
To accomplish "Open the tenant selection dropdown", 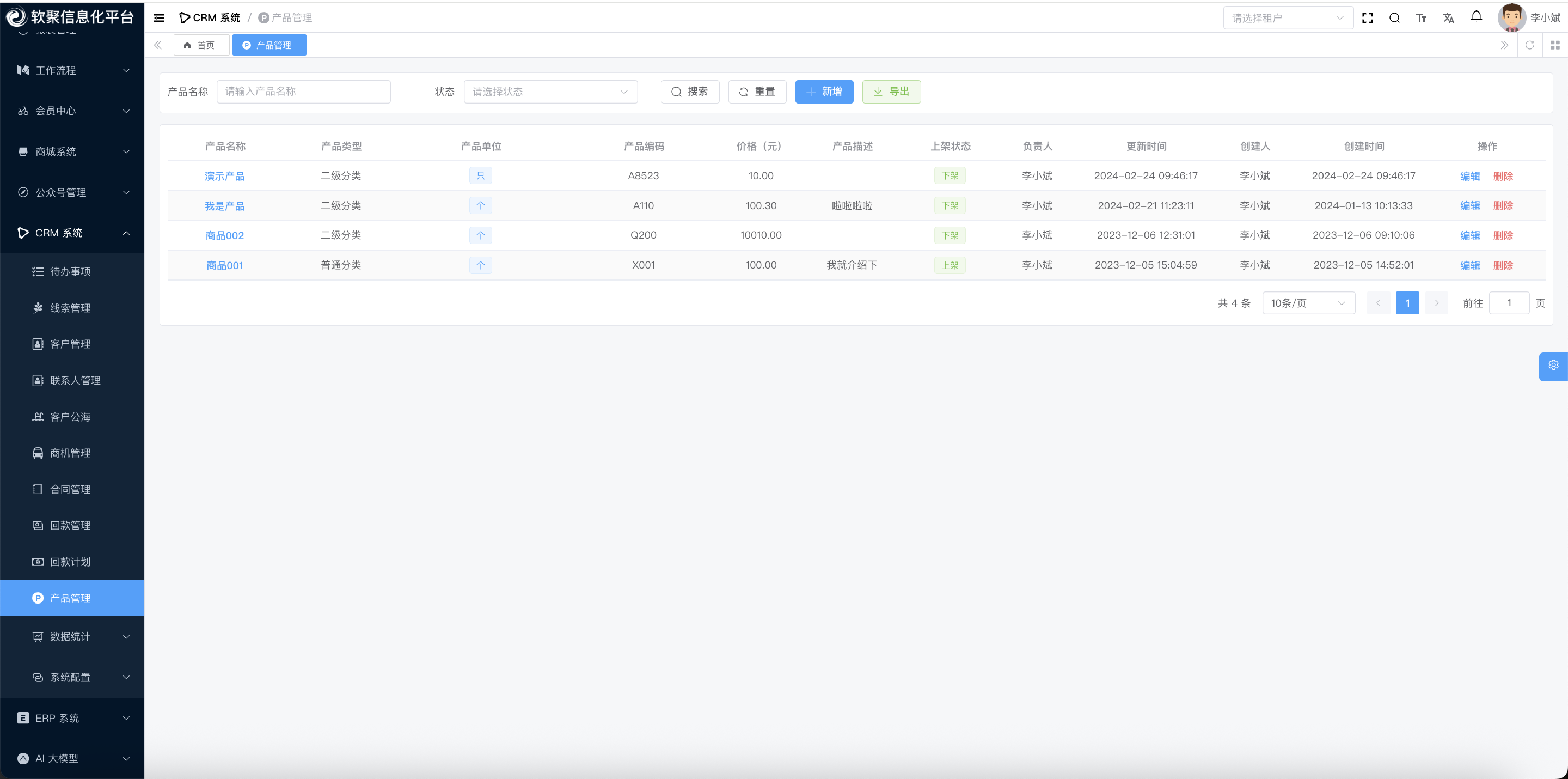I will click(x=1288, y=19).
